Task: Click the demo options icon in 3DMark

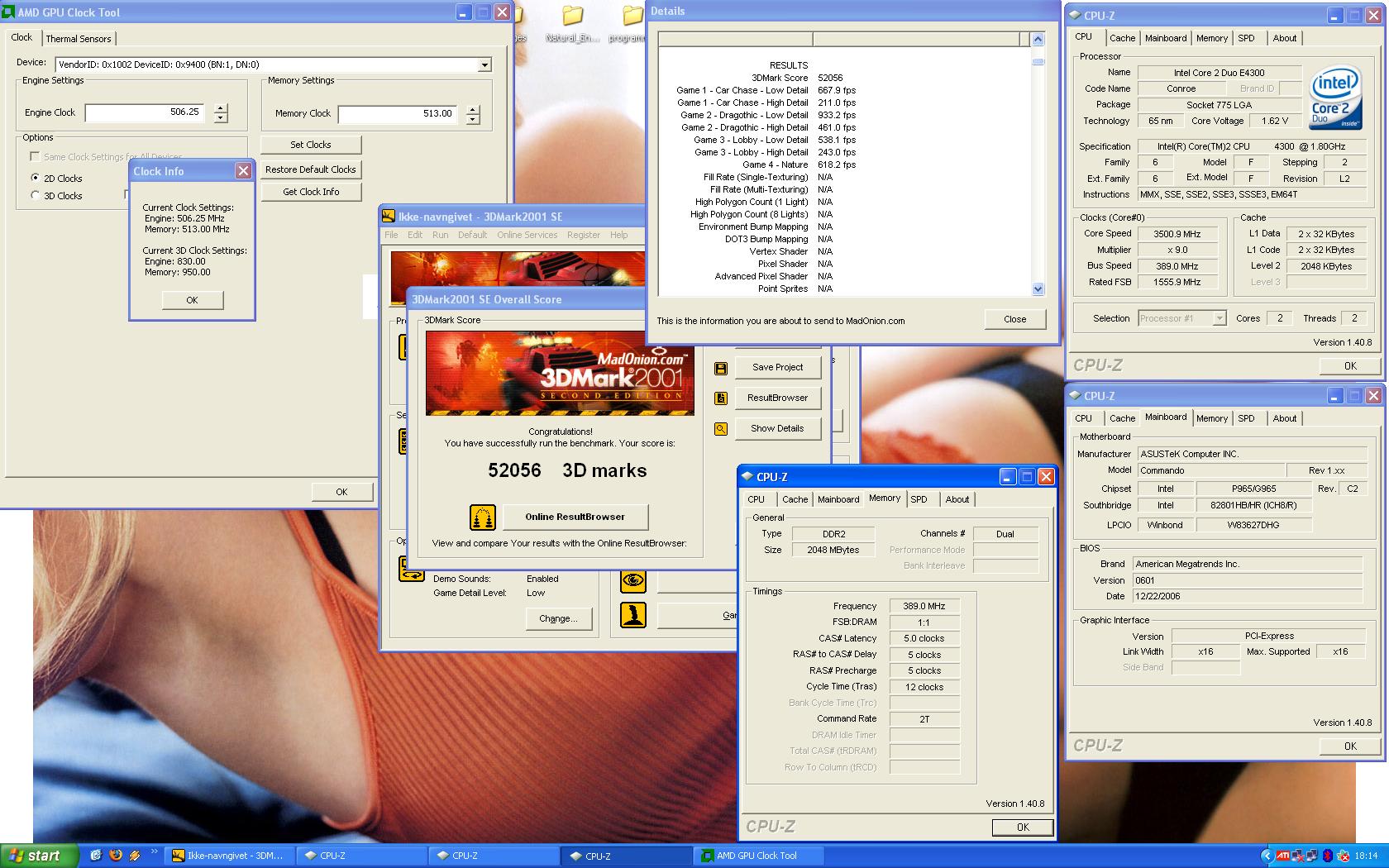Action: pyautogui.click(x=411, y=568)
